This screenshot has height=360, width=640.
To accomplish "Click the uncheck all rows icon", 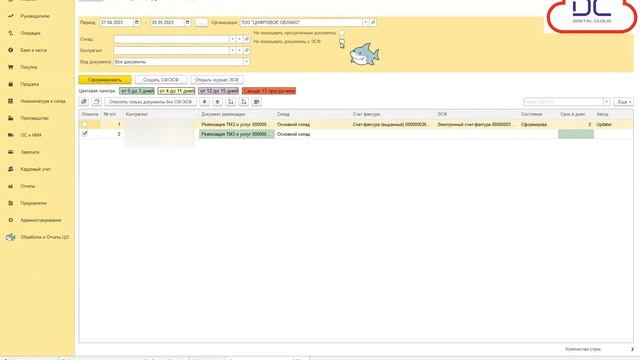I will pos(96,102).
